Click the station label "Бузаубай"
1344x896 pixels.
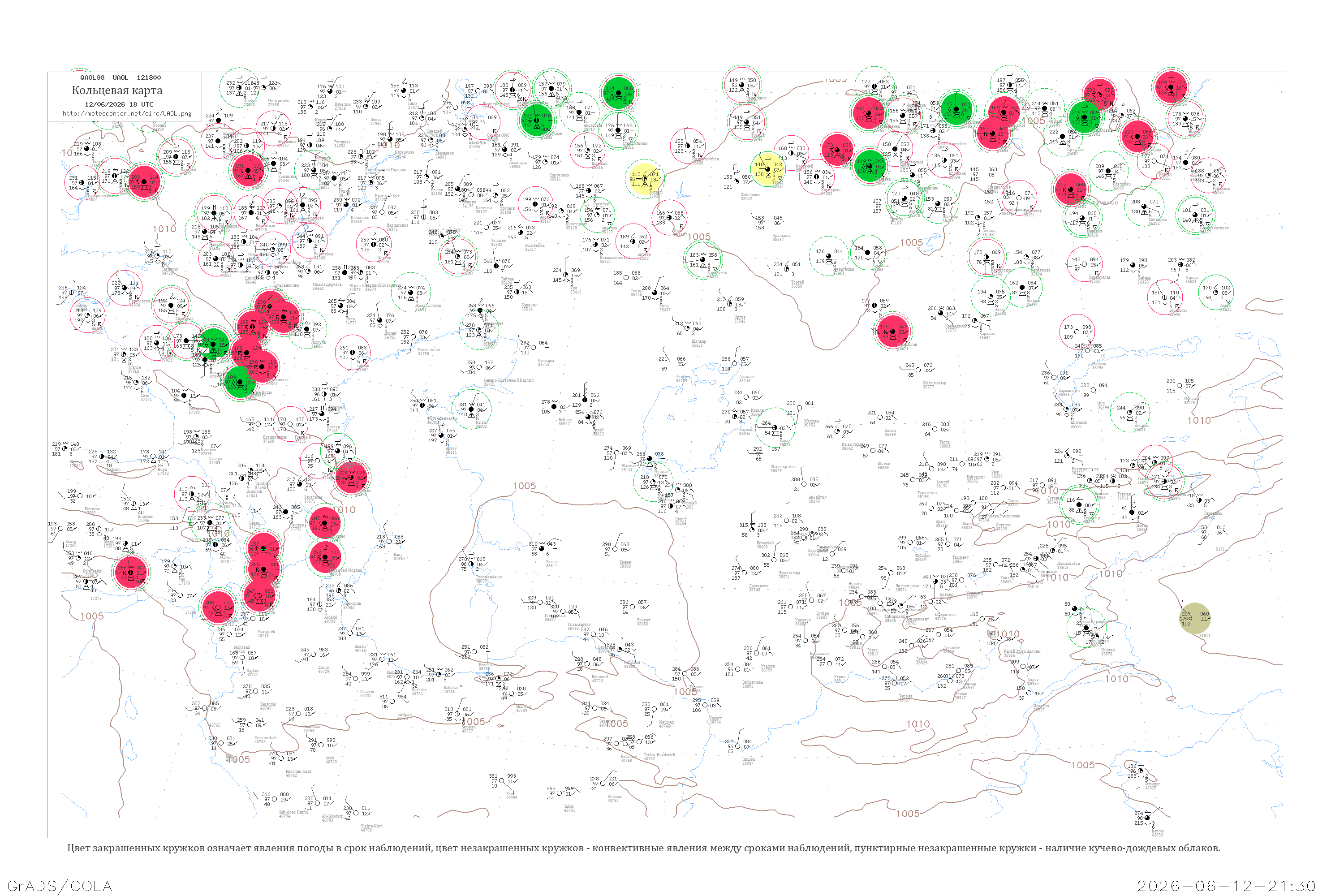tap(765, 543)
